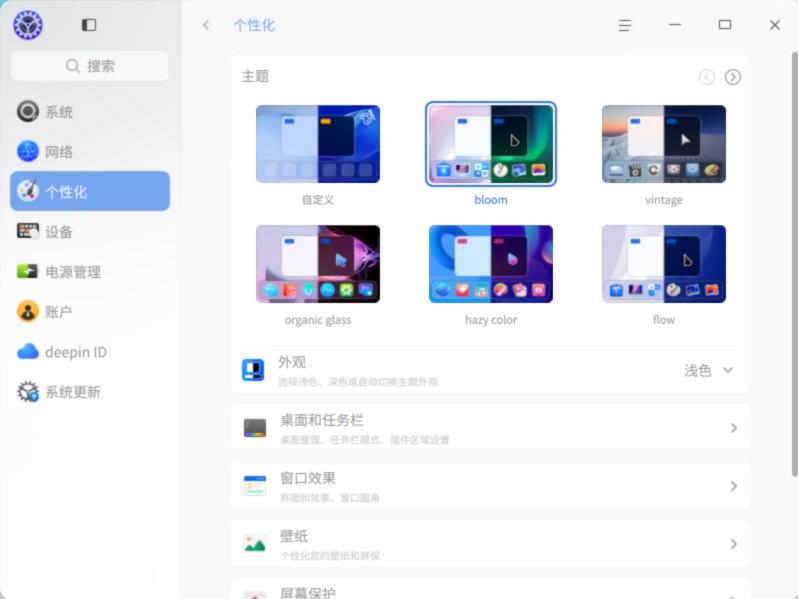Select the vintage theme thumbnail
The width and height of the screenshot is (798, 599).
click(x=664, y=144)
